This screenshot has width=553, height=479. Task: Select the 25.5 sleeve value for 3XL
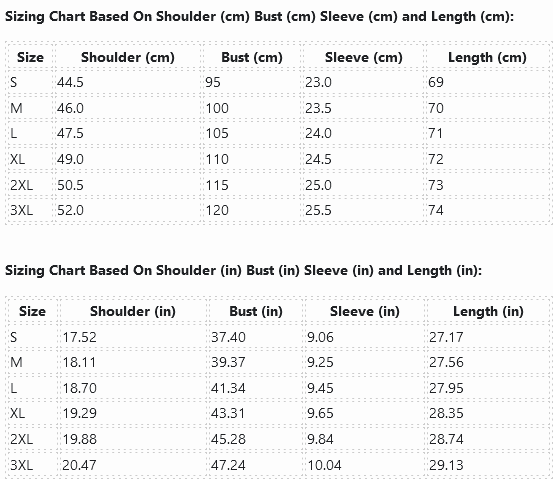pyautogui.click(x=318, y=210)
